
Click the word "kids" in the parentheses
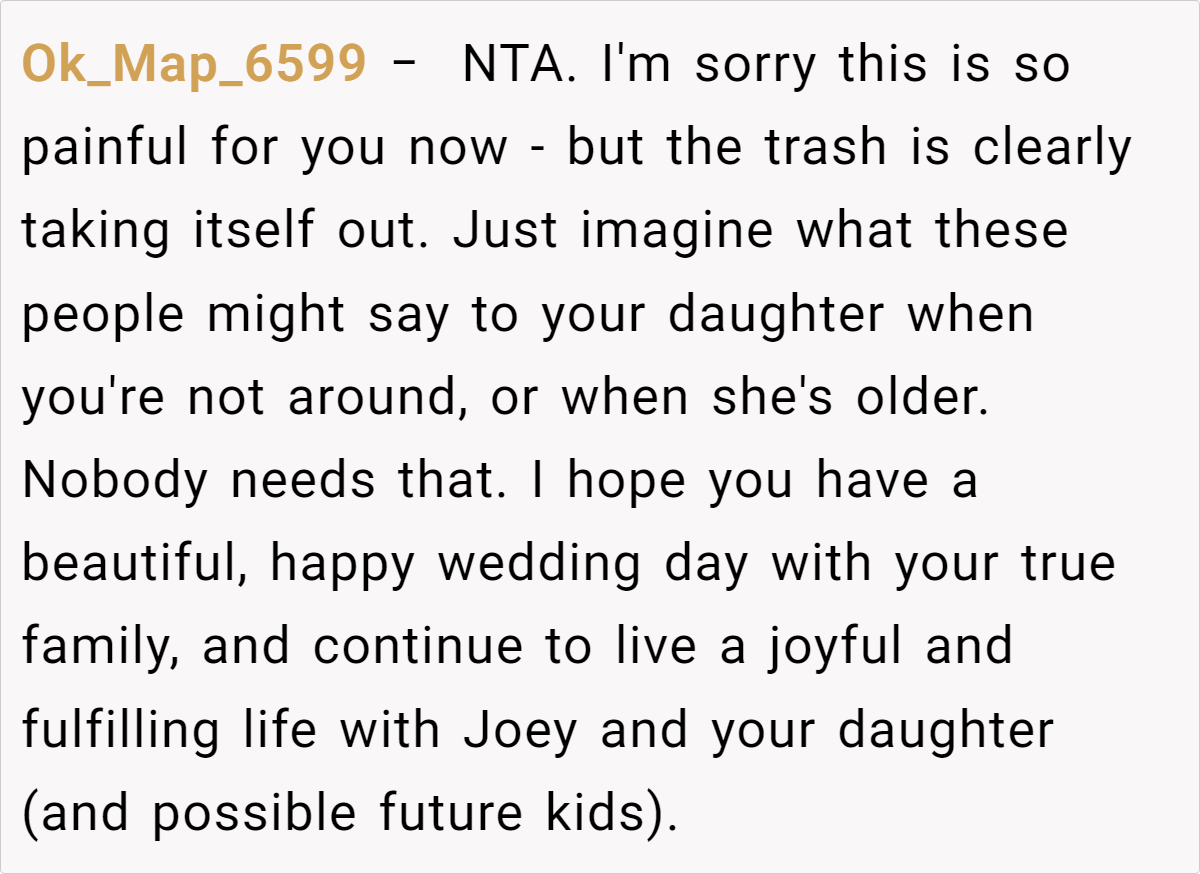click(595, 813)
